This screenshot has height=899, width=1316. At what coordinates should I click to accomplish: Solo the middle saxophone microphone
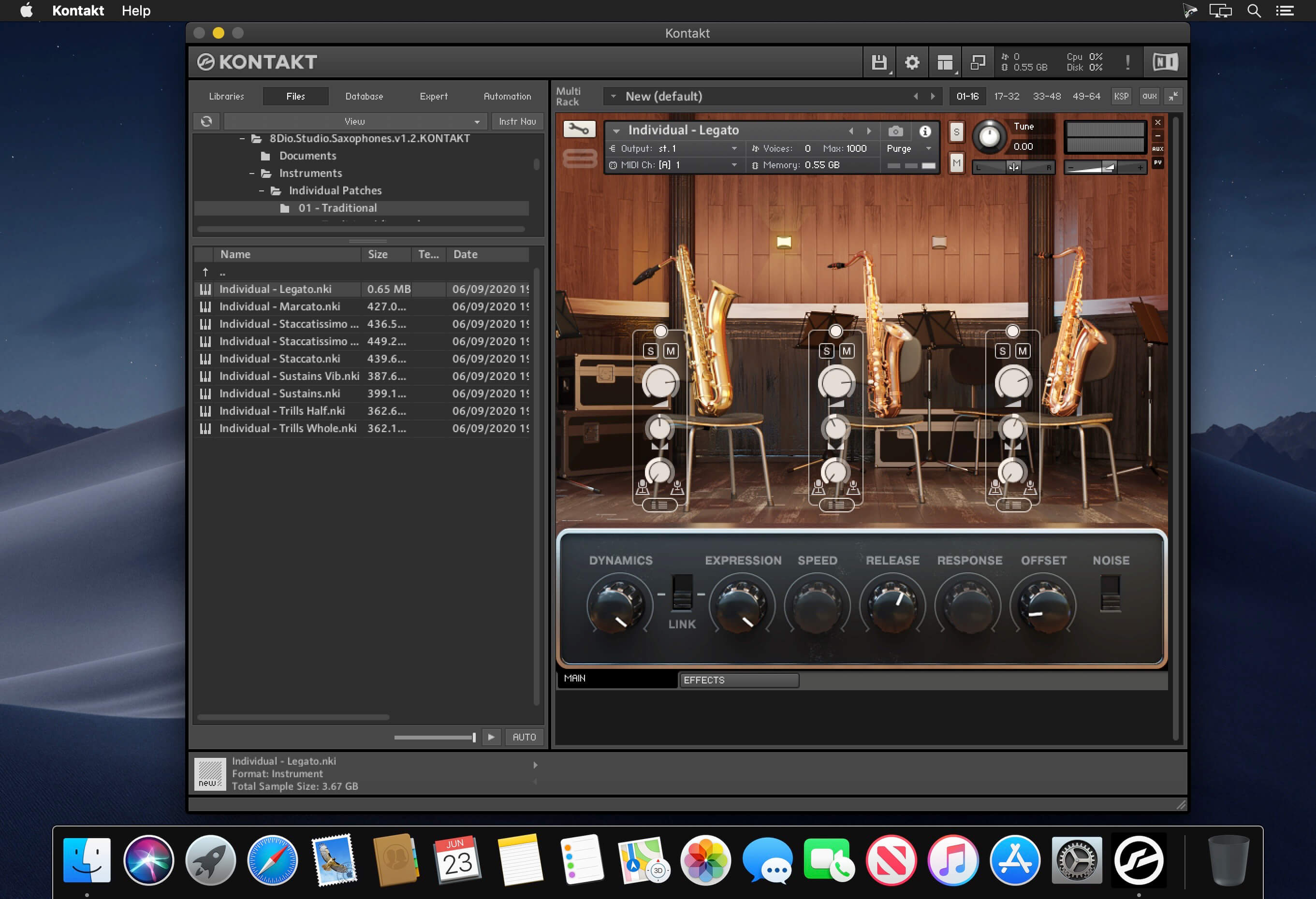pyautogui.click(x=827, y=351)
